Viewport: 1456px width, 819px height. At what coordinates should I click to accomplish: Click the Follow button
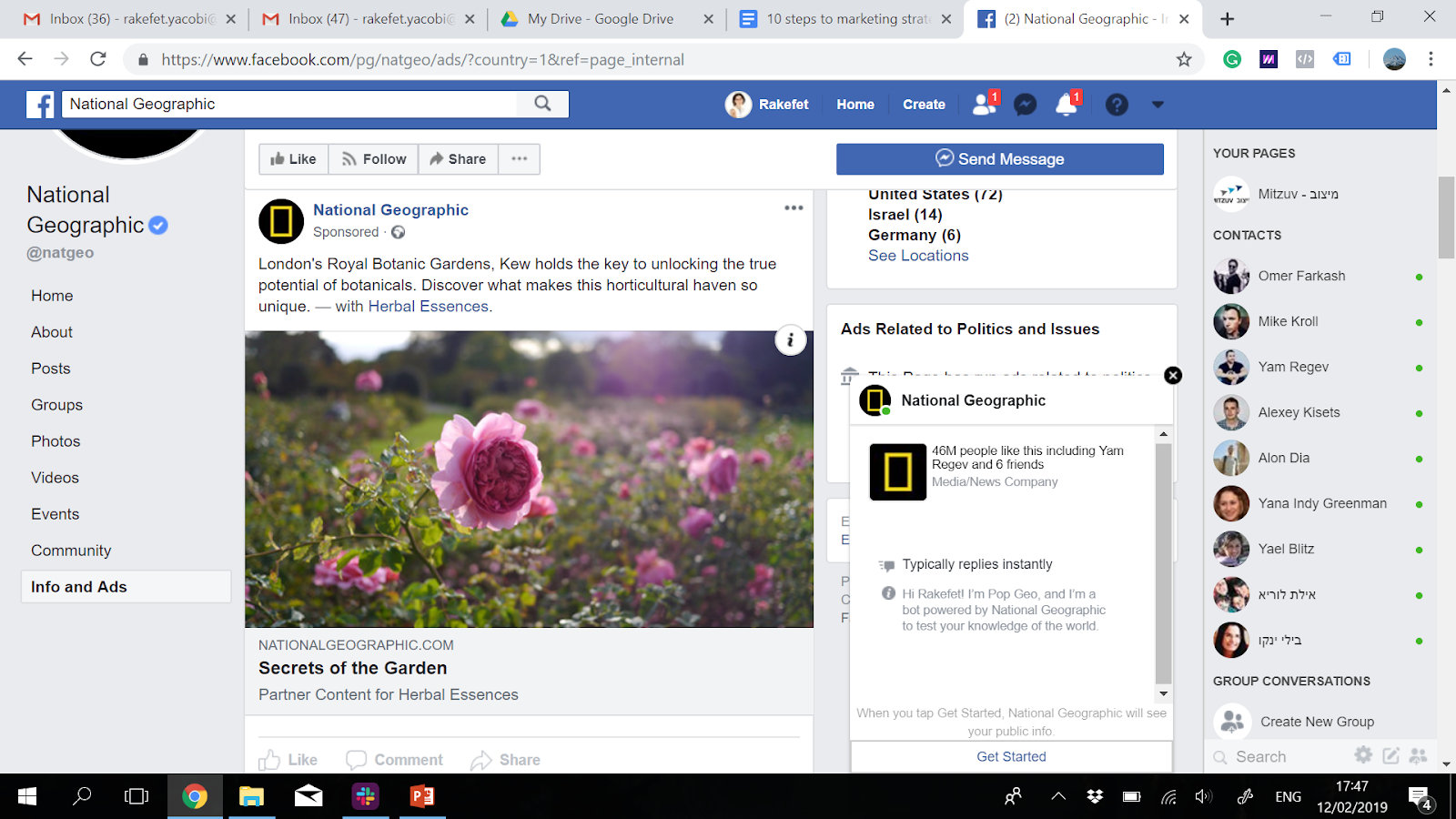coord(373,158)
